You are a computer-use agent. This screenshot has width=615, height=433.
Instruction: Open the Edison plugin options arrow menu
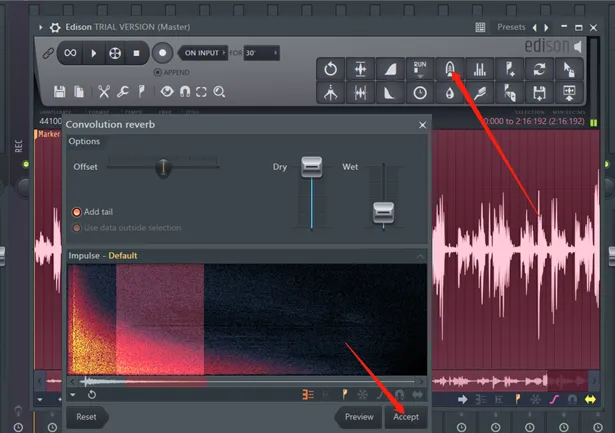(40, 27)
